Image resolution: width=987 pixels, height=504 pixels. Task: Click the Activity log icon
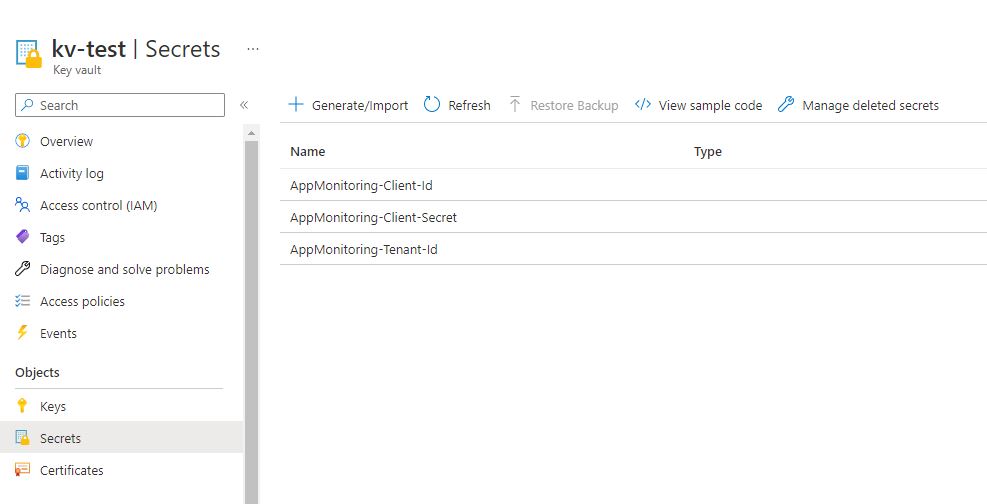[x=23, y=173]
